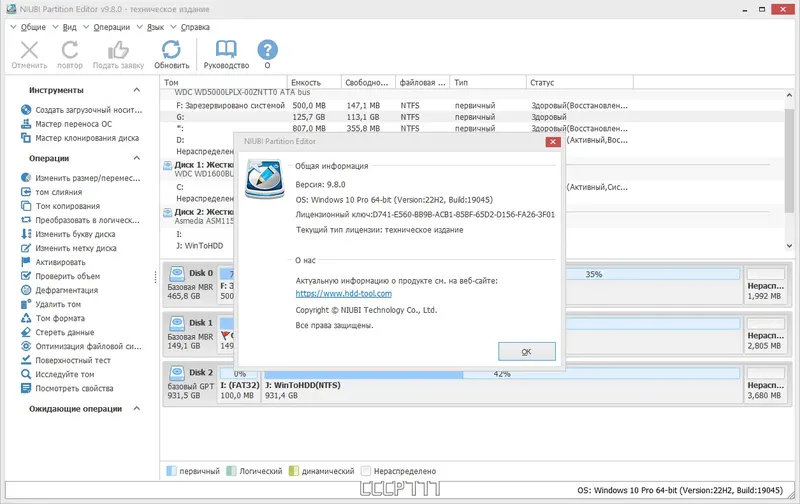Image resolution: width=800 pixels, height=504 pixels.
Task: Open the hdd-tool.com website link
Action: (343, 293)
